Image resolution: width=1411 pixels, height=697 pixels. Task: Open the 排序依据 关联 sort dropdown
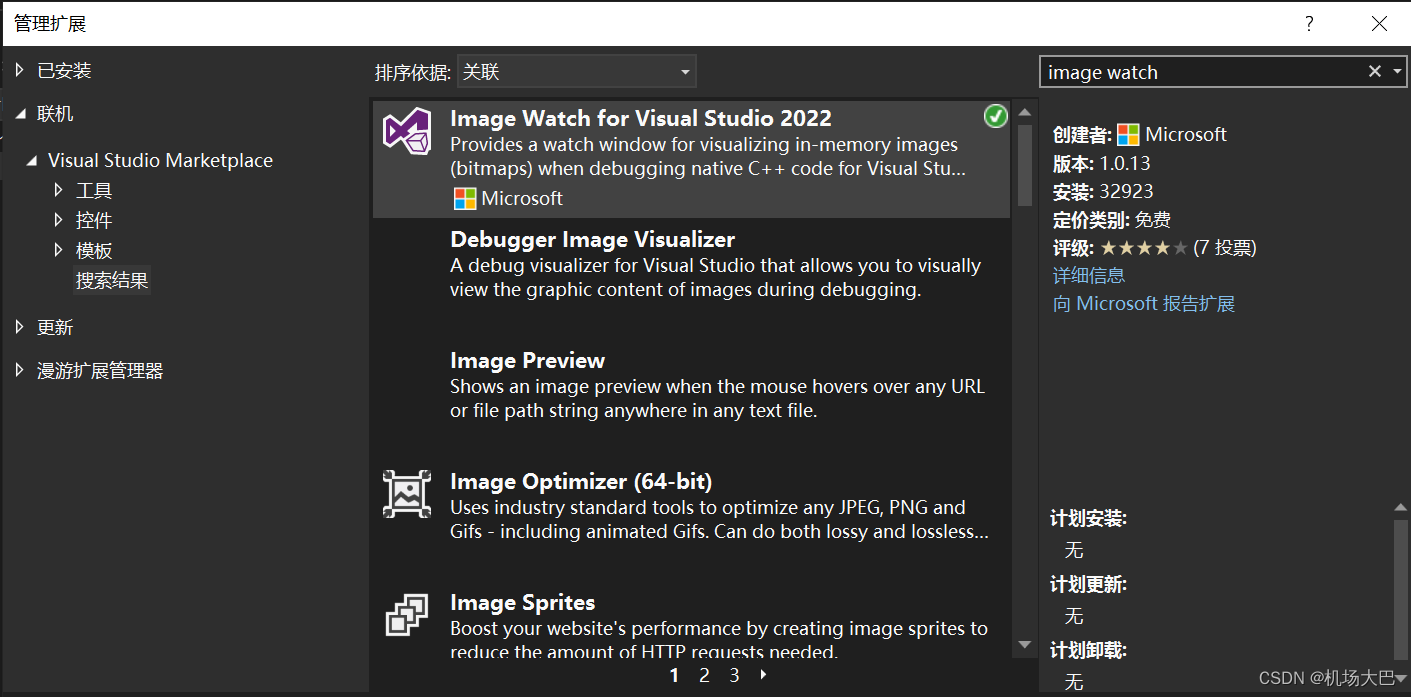[x=577, y=72]
